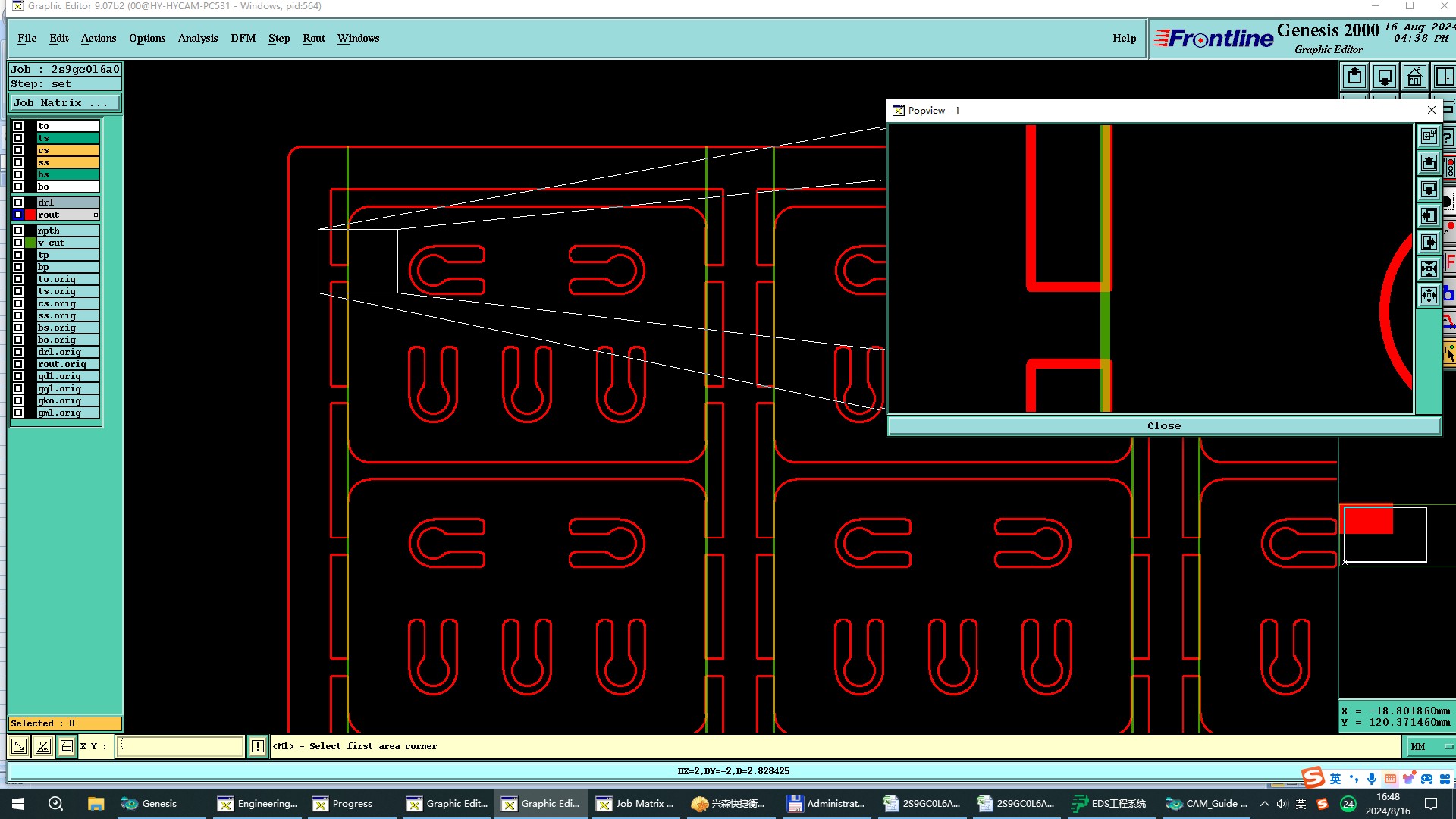Expand the Job Matrix ... selector
The width and height of the screenshot is (1456, 819).
click(64, 103)
